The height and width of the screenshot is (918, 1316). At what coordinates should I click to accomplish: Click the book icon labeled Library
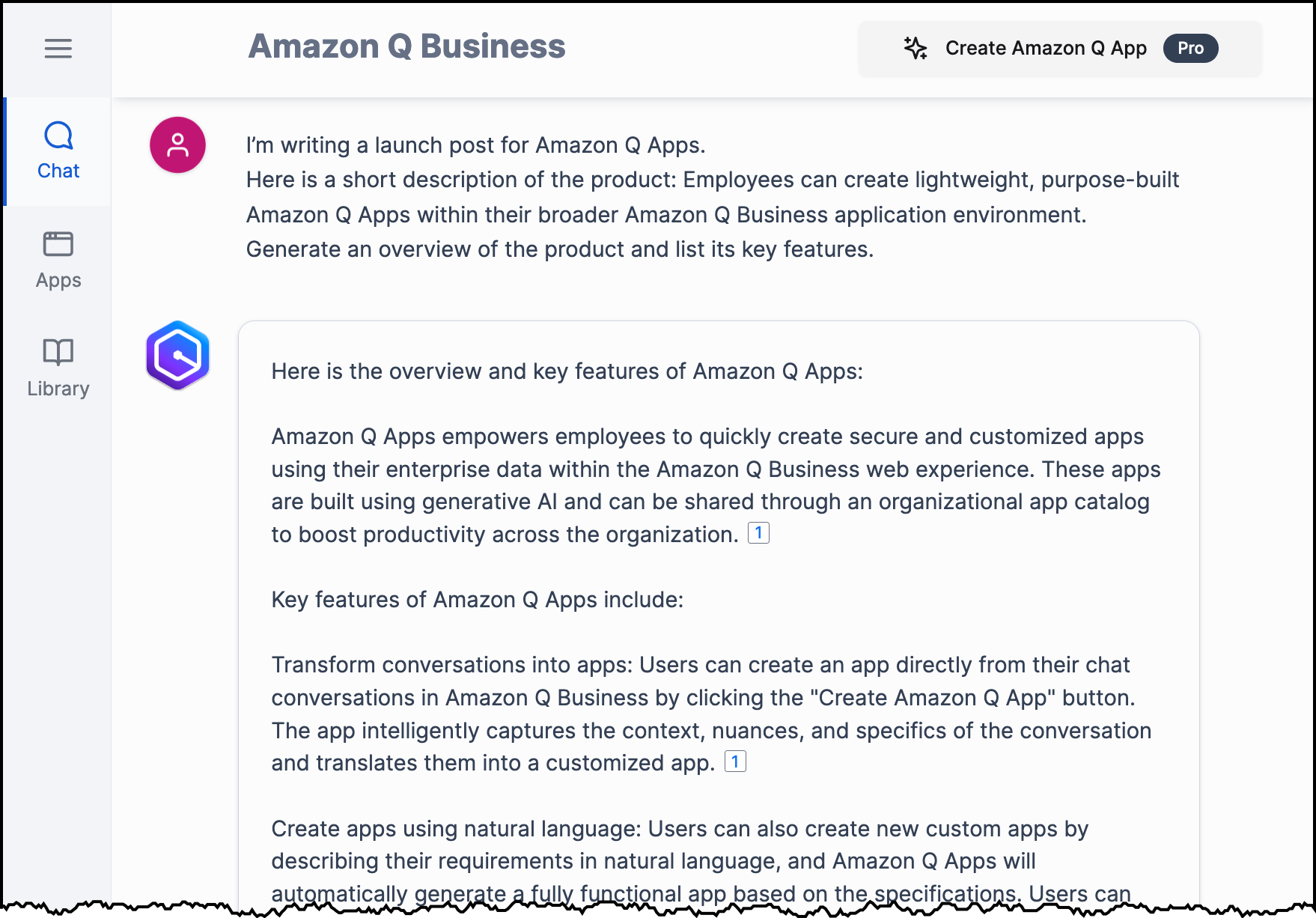pyautogui.click(x=58, y=352)
